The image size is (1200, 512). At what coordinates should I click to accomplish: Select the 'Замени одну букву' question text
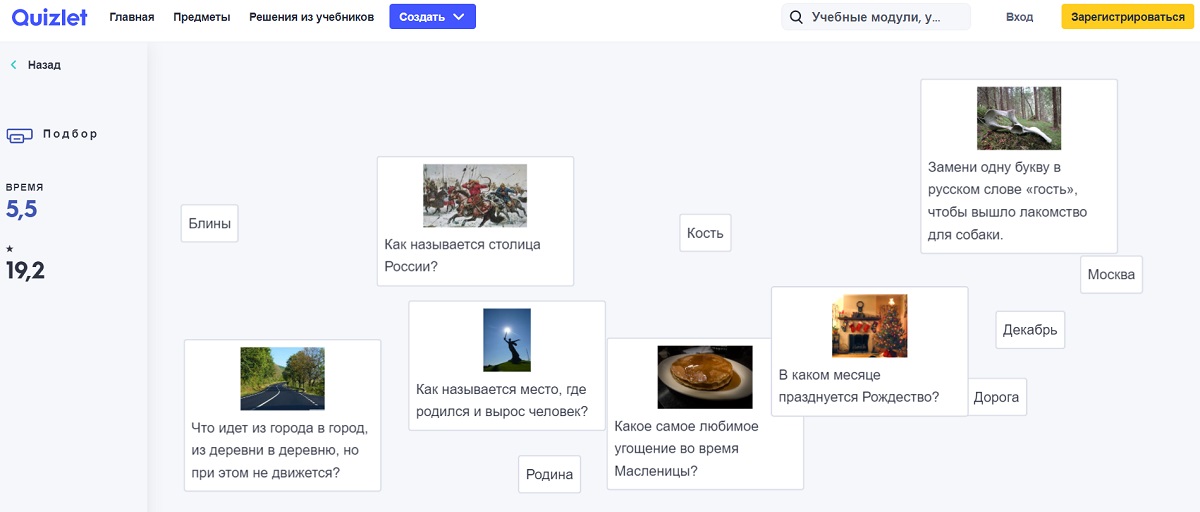click(x=1007, y=201)
